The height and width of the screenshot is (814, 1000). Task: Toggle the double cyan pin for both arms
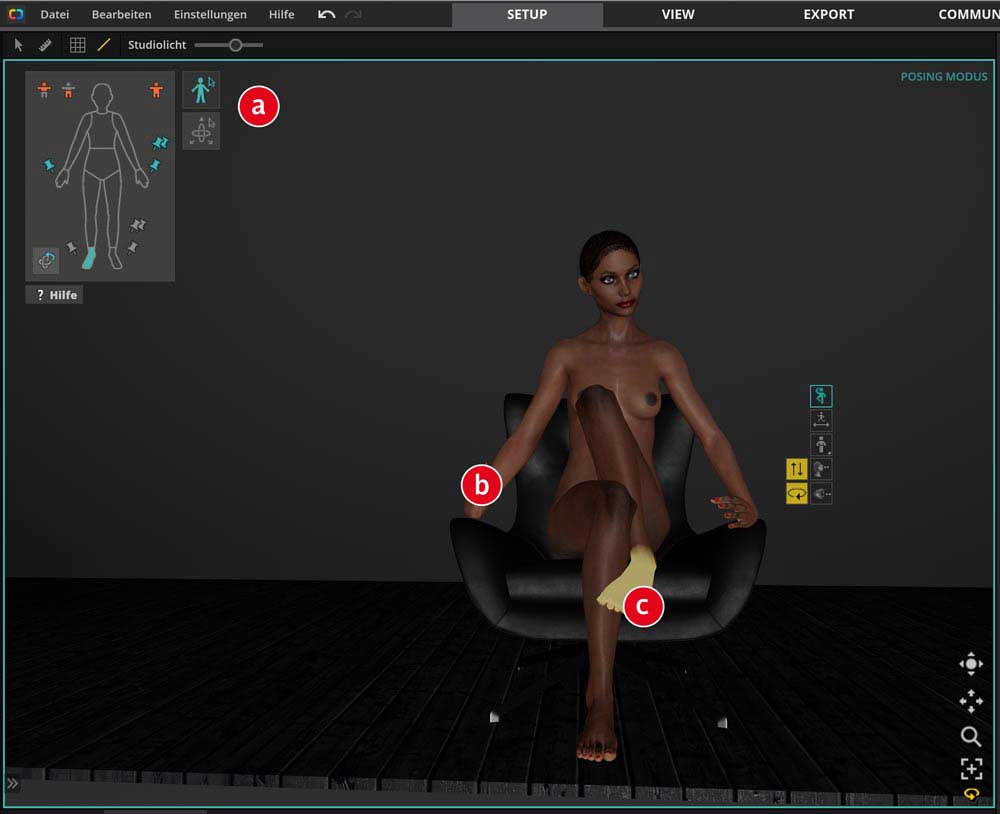[x=160, y=144]
